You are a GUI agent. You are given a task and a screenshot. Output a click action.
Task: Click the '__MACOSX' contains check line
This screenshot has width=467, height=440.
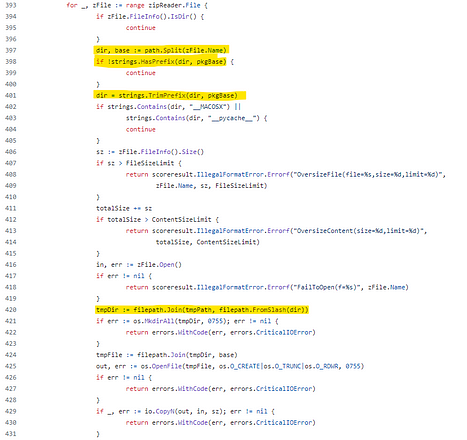pyautogui.click(x=168, y=107)
